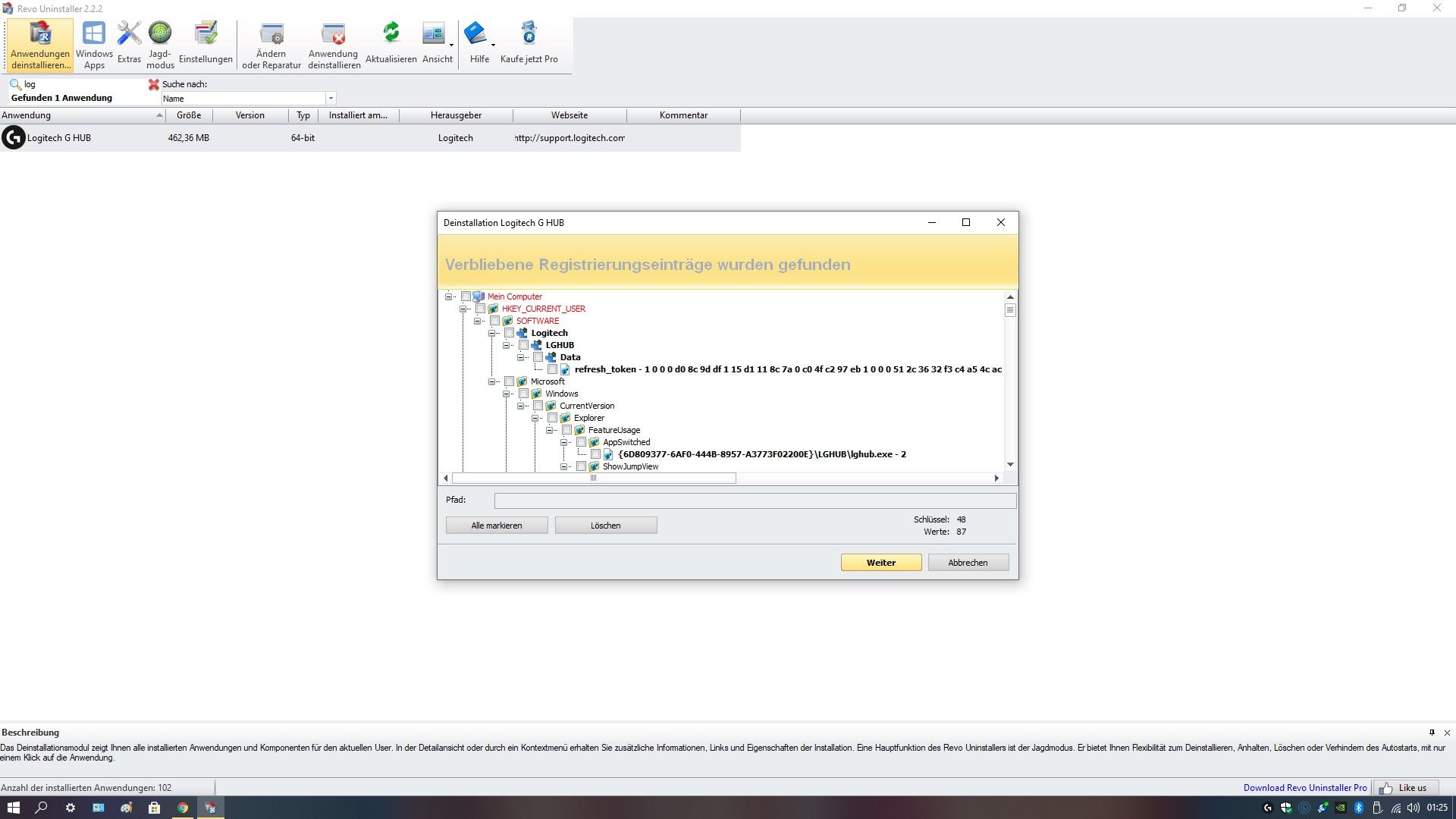Image resolution: width=1456 pixels, height=819 pixels.
Task: Click the Alle markieren button
Action: coord(497,526)
